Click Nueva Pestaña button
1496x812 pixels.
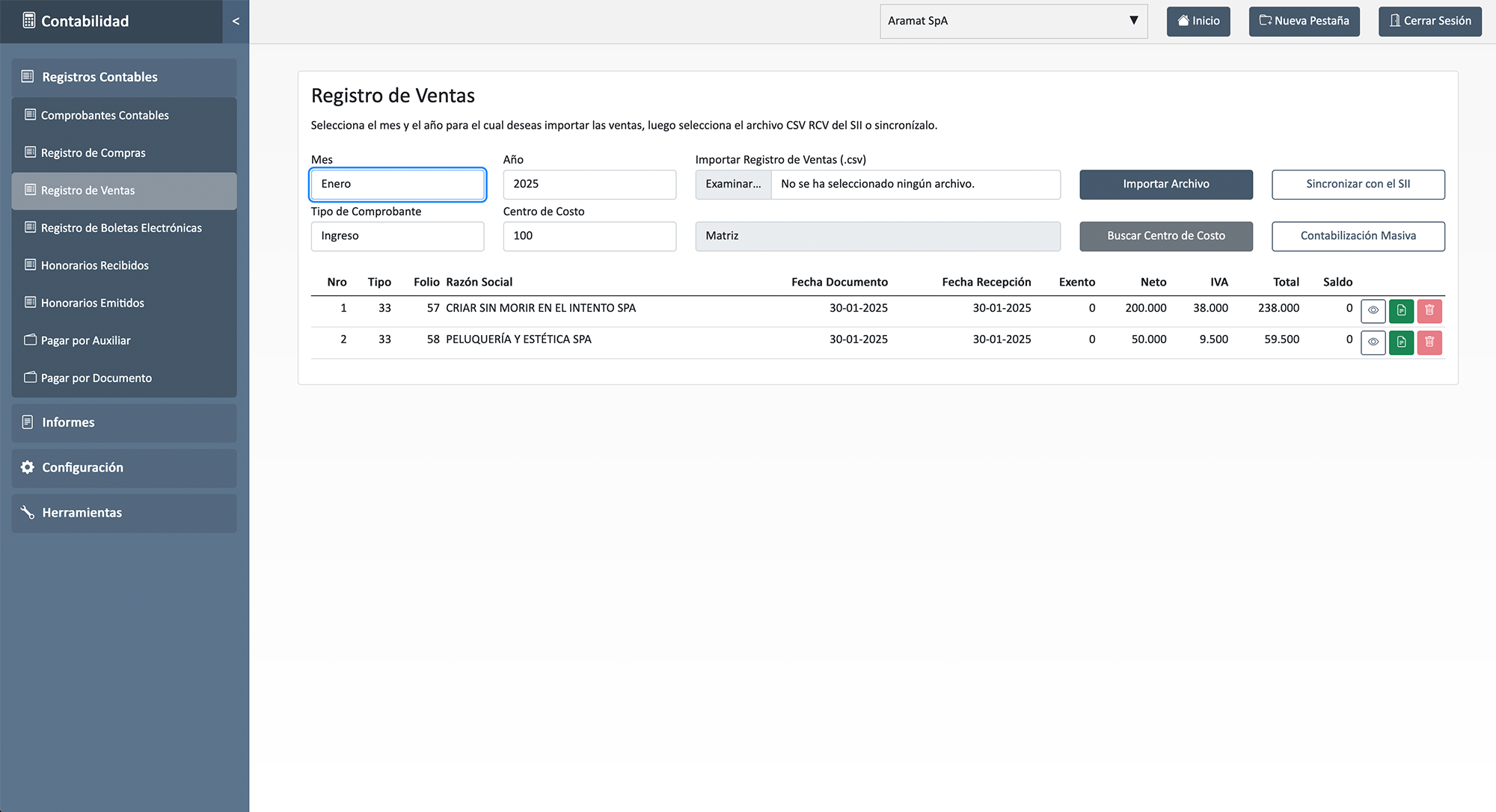[x=1304, y=21]
